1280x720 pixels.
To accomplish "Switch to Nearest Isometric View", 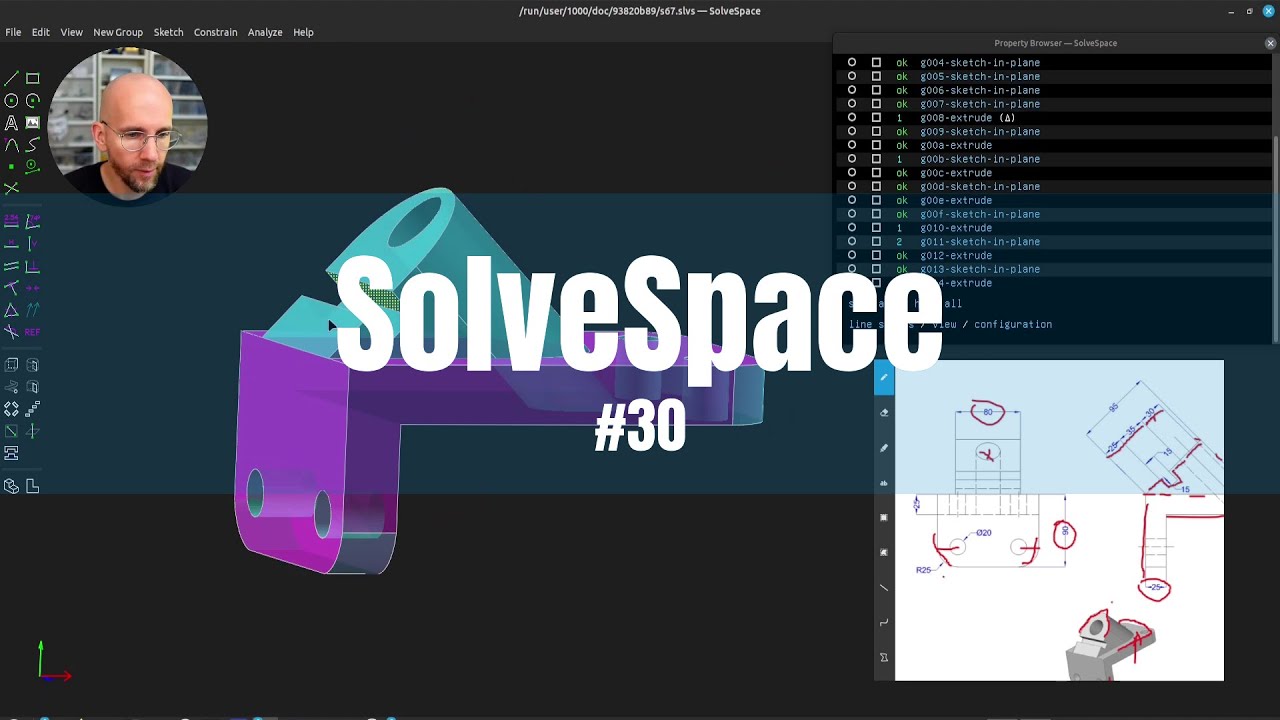I will 11,486.
